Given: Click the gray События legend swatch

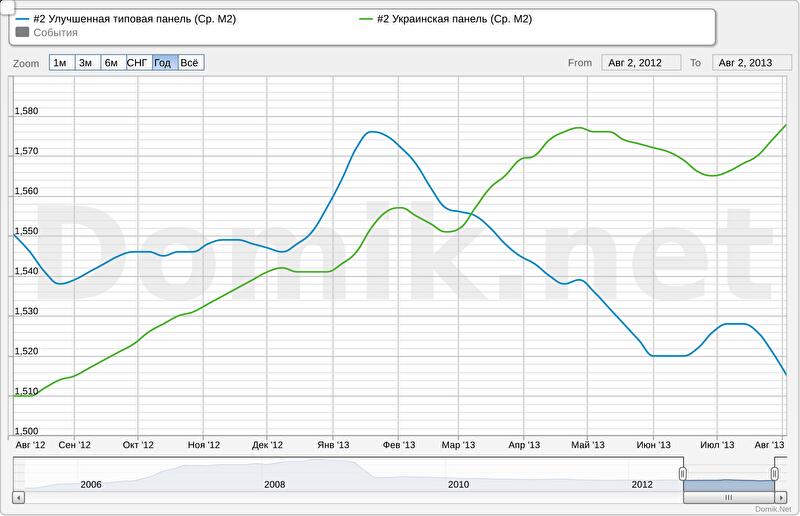Looking at the screenshot, I should 22,33.
